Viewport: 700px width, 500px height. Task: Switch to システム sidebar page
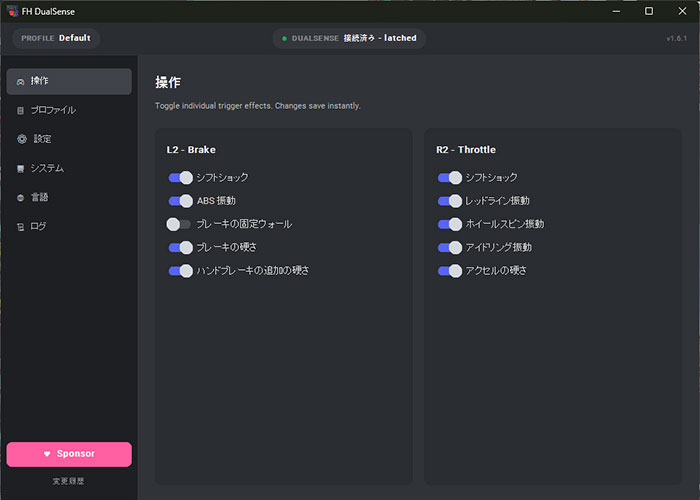[69, 168]
